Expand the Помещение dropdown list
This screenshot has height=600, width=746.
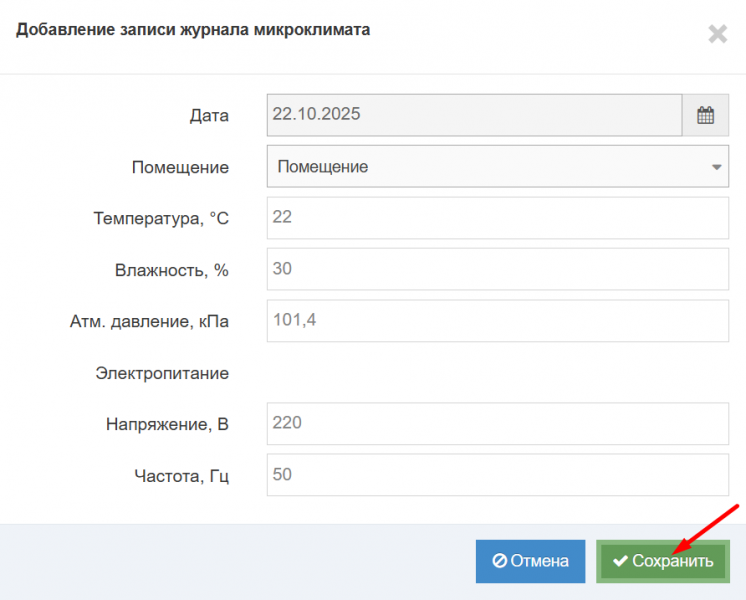click(490, 167)
